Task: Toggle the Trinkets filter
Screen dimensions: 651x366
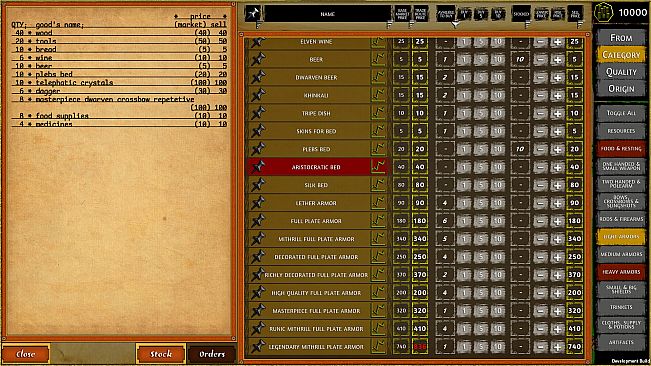Action: coord(621,307)
